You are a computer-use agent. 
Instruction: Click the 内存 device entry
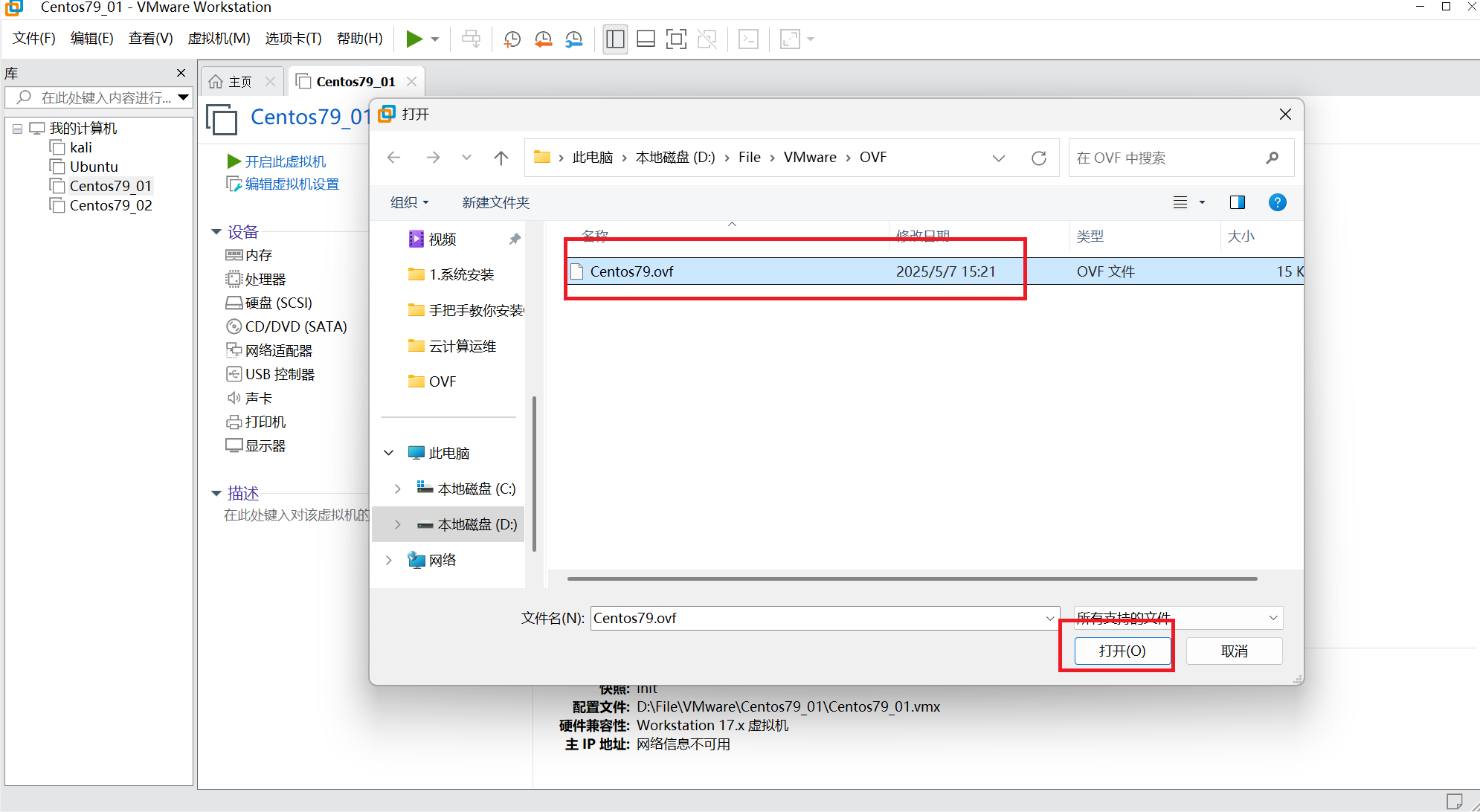pos(258,255)
